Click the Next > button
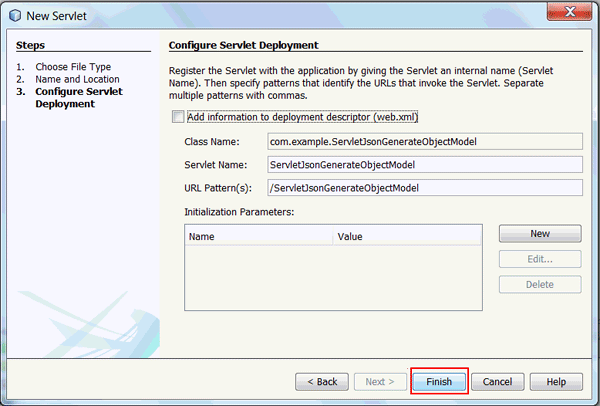 [x=381, y=381]
